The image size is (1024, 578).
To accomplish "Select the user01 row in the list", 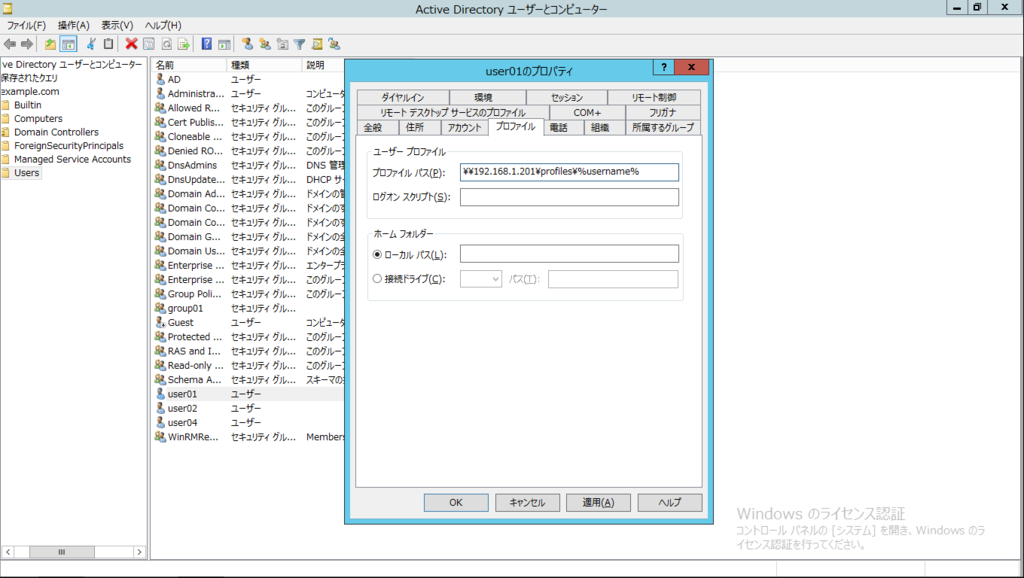I will 248,394.
